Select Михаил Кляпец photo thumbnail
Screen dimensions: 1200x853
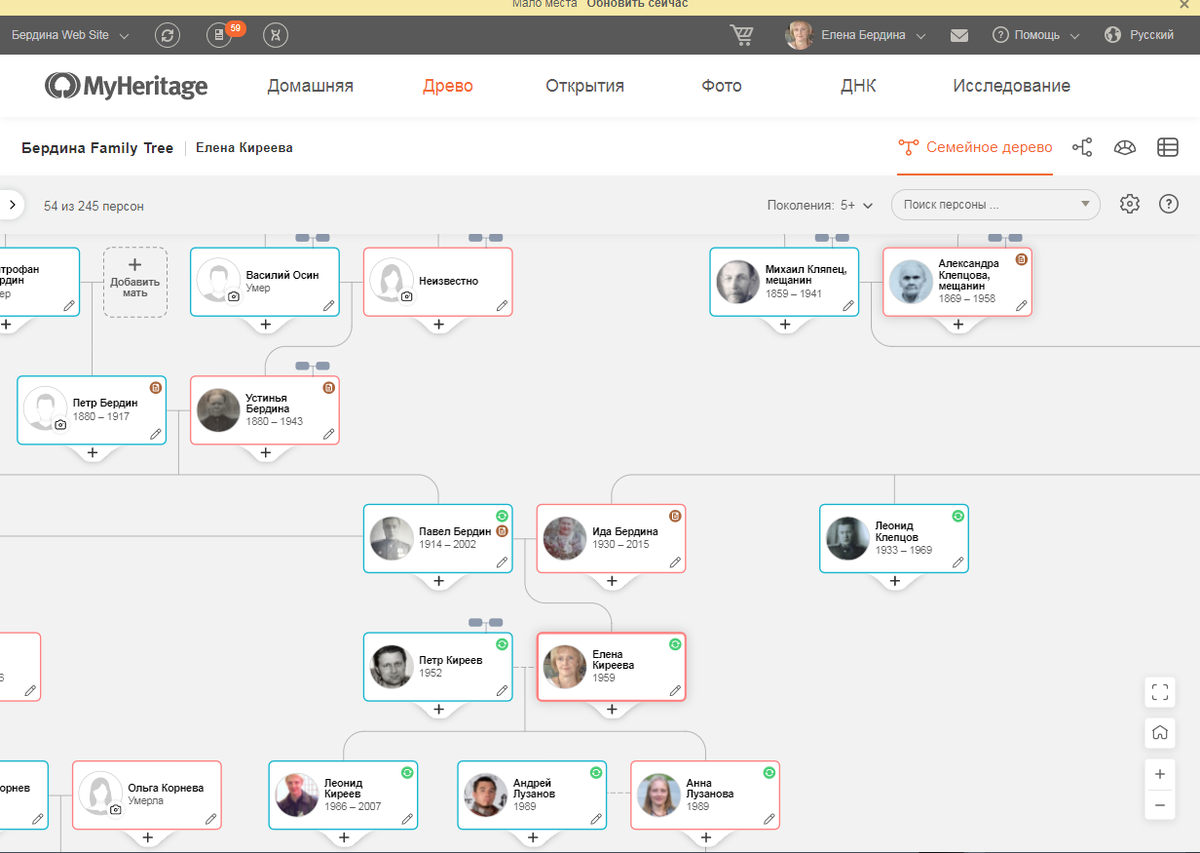[x=737, y=282]
